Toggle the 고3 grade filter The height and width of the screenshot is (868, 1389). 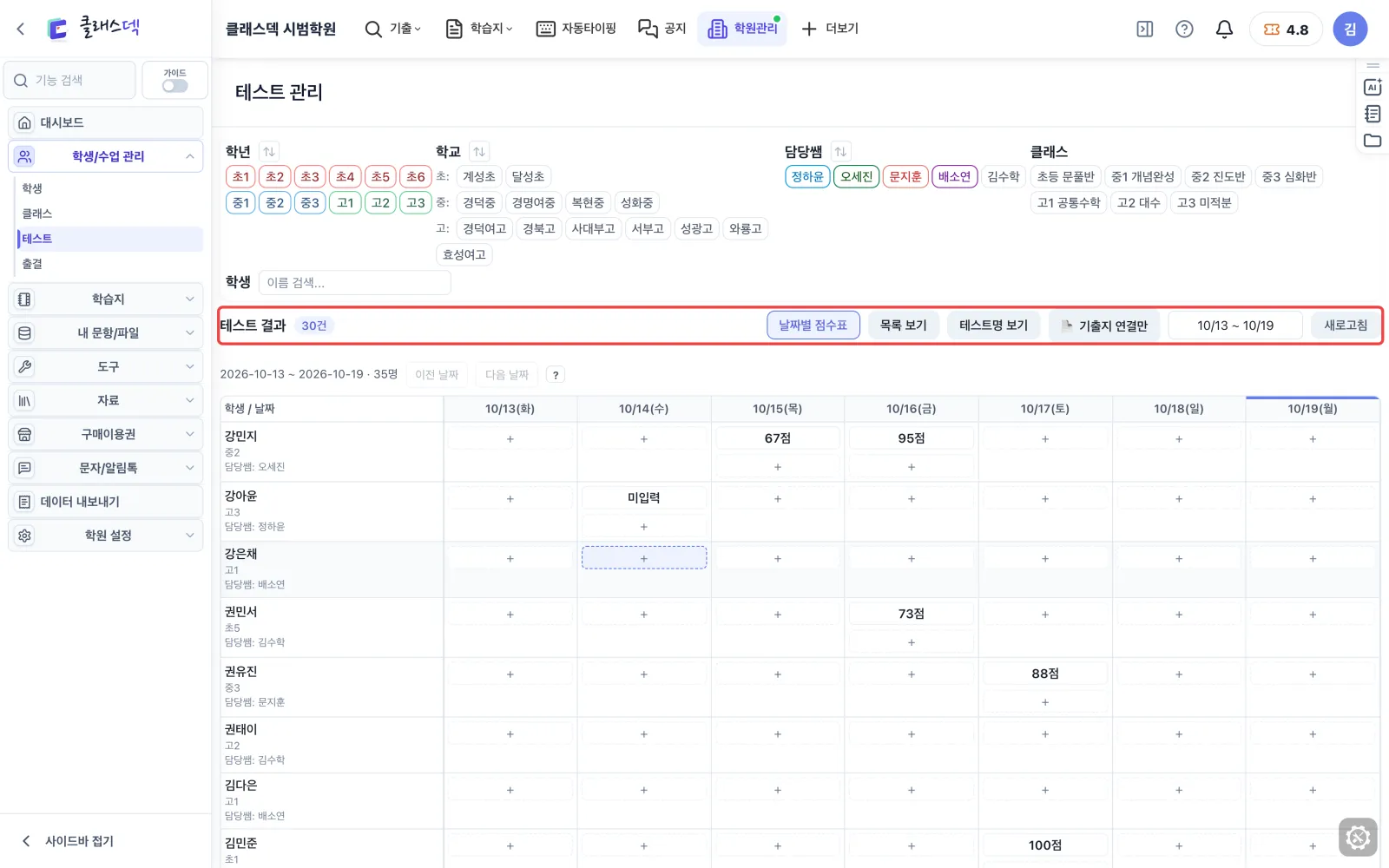pos(416,203)
